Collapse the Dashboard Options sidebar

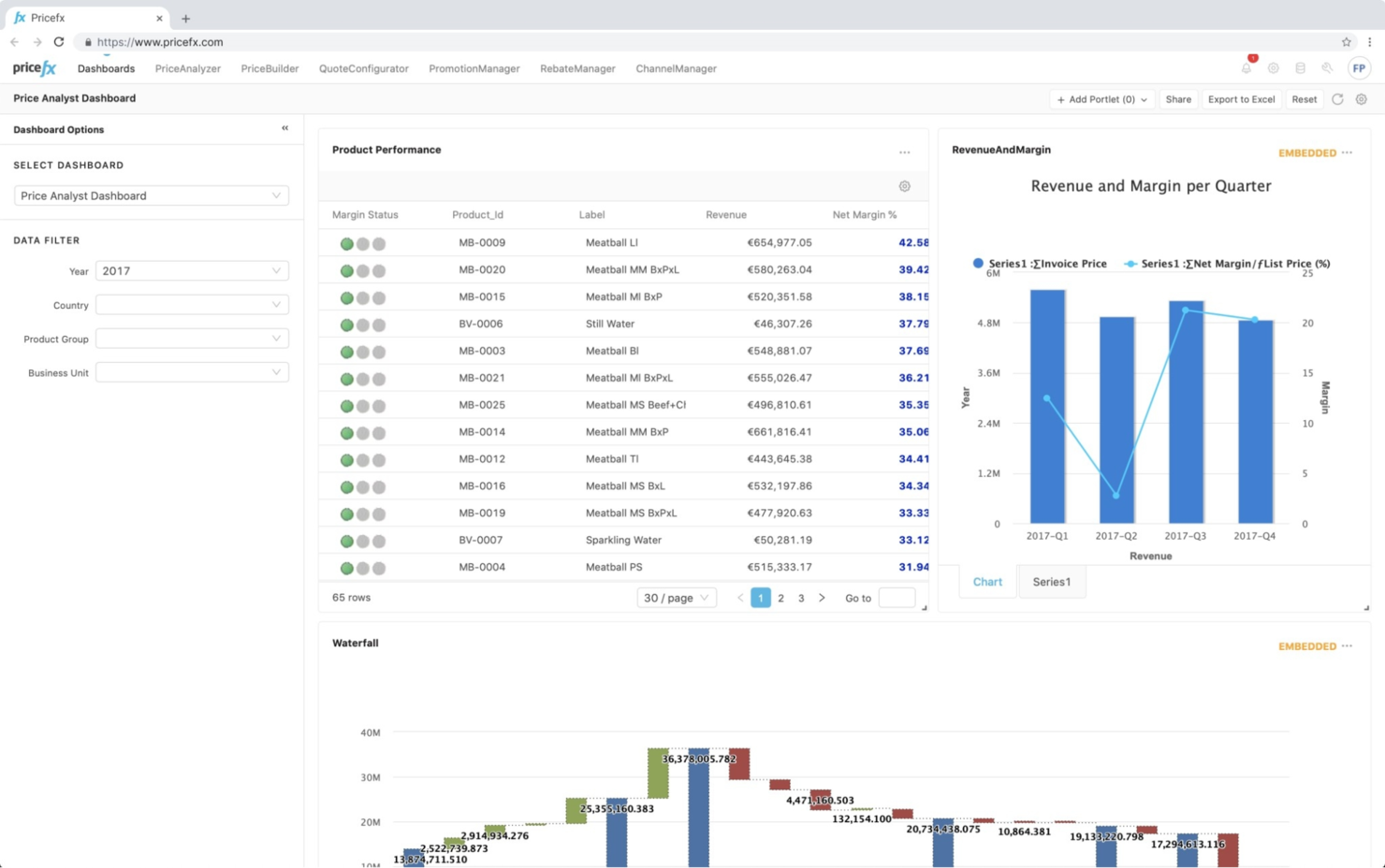click(x=284, y=128)
